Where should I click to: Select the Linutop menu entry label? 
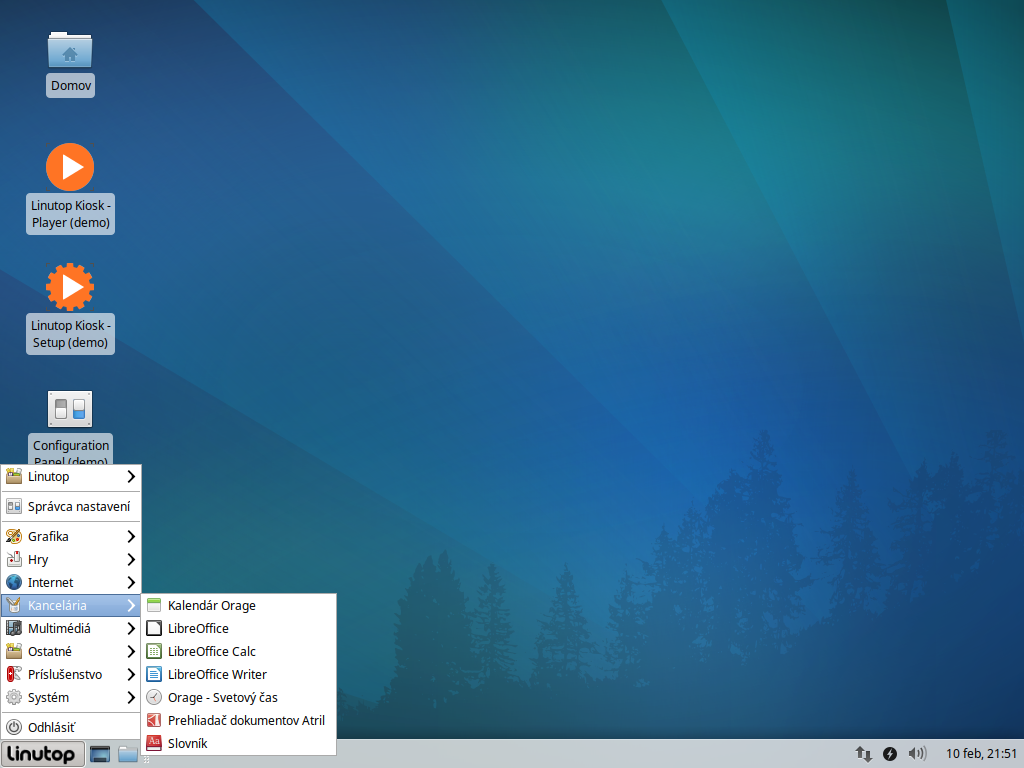[48, 477]
